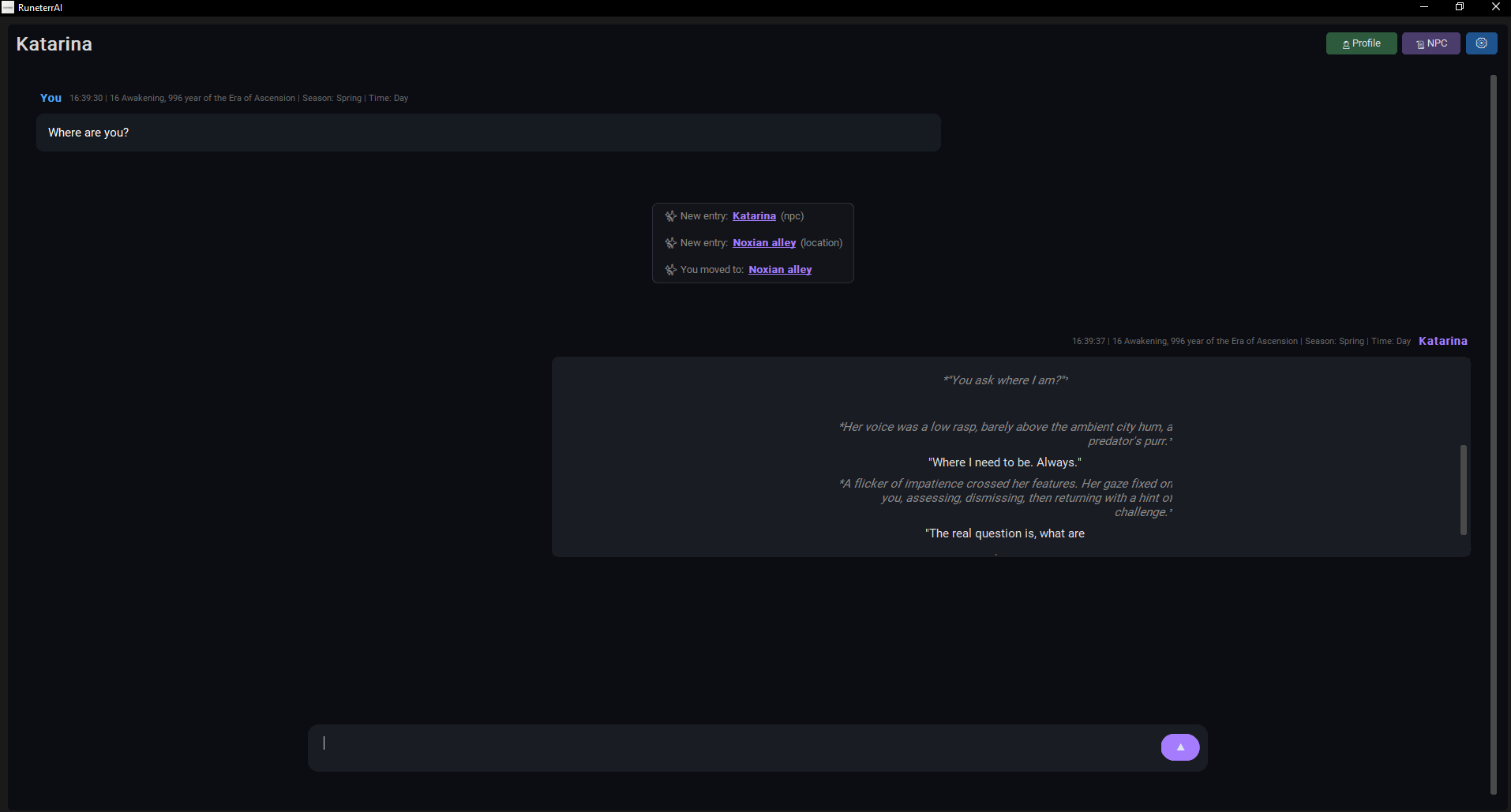Click the 'The real question is, what are' line
1511x812 pixels.
coord(1005,533)
